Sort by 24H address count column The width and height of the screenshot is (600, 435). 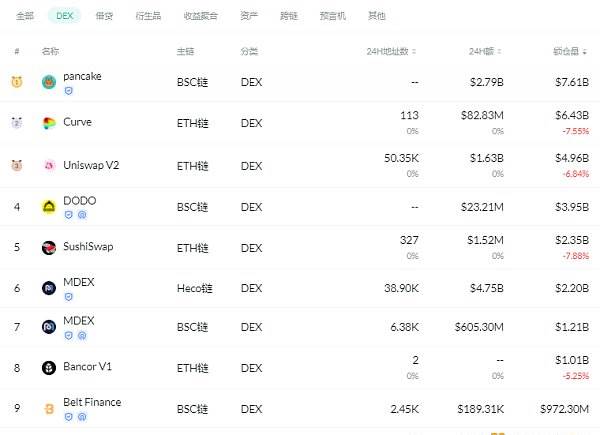(x=391, y=51)
